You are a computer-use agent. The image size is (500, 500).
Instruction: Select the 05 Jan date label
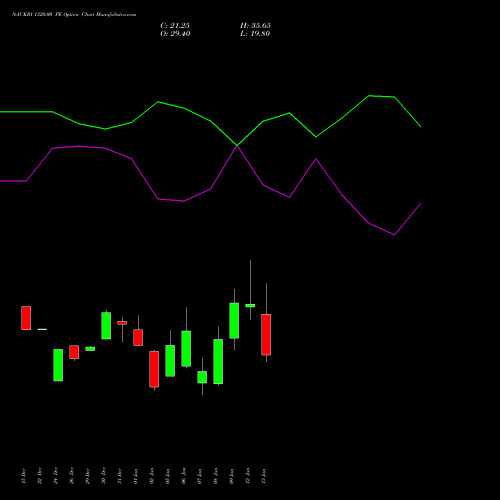[x=167, y=476]
